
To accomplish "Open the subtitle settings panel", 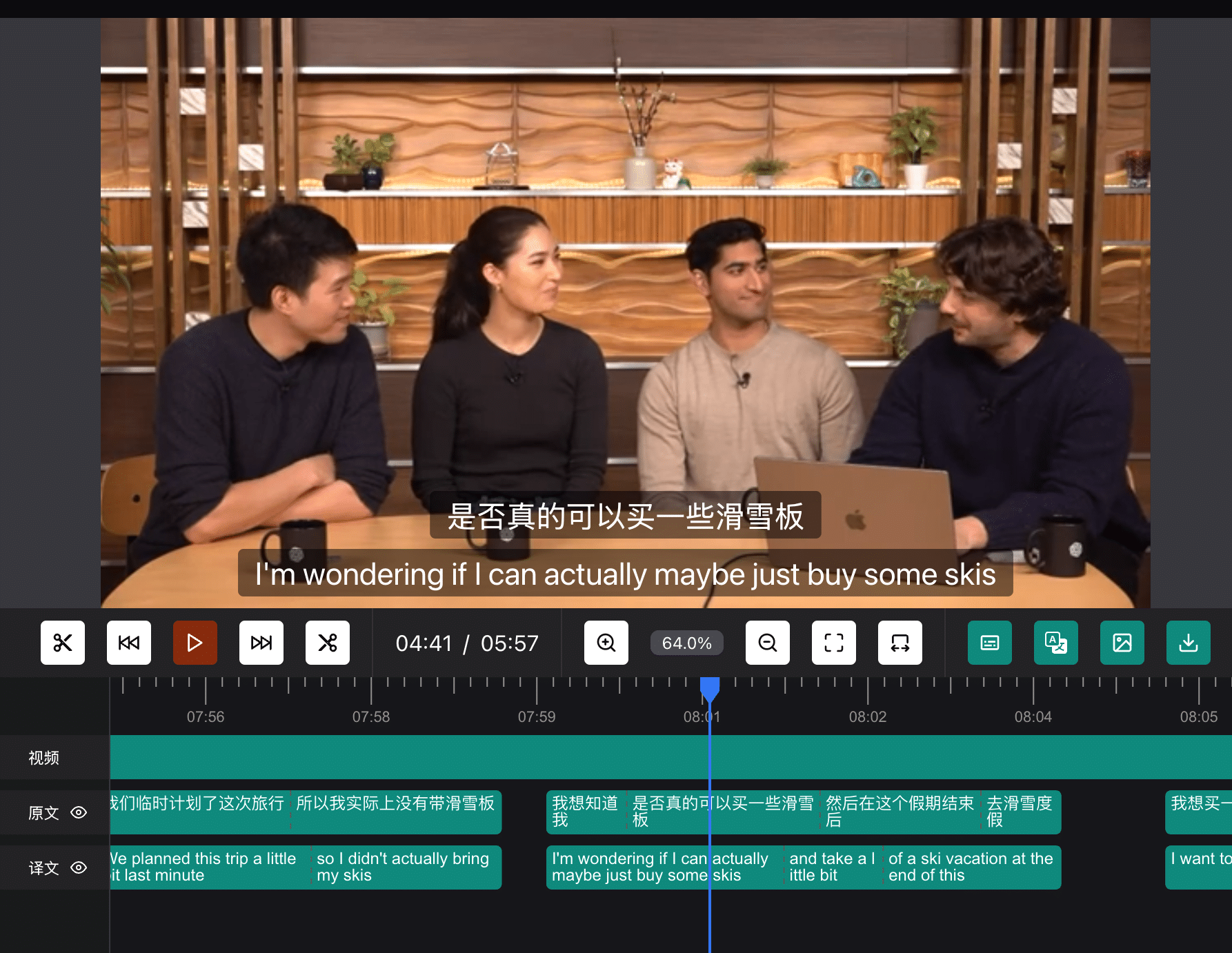I will (x=989, y=643).
